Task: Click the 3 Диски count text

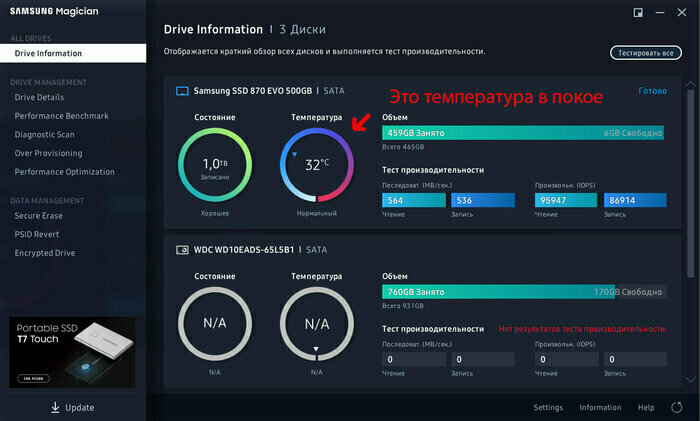Action: 303,29
